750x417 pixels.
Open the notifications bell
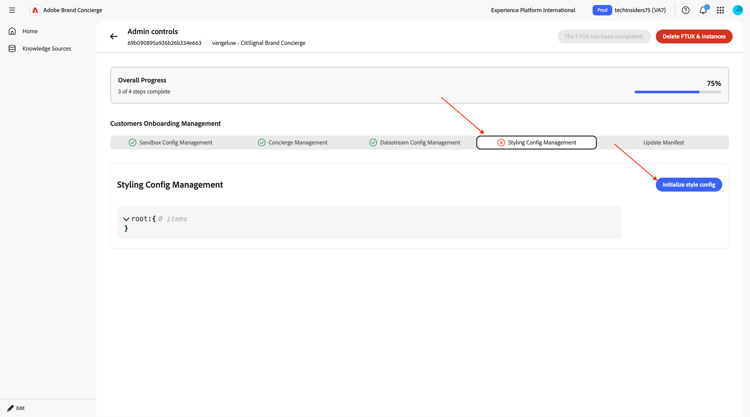(x=703, y=10)
